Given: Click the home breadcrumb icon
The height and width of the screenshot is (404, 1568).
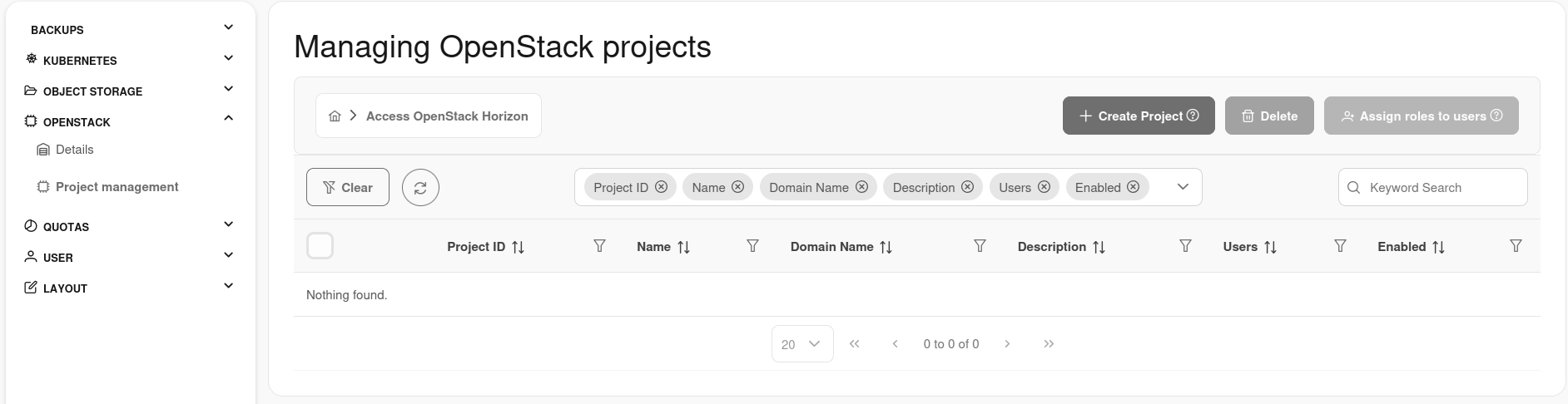Looking at the screenshot, I should click(335, 116).
